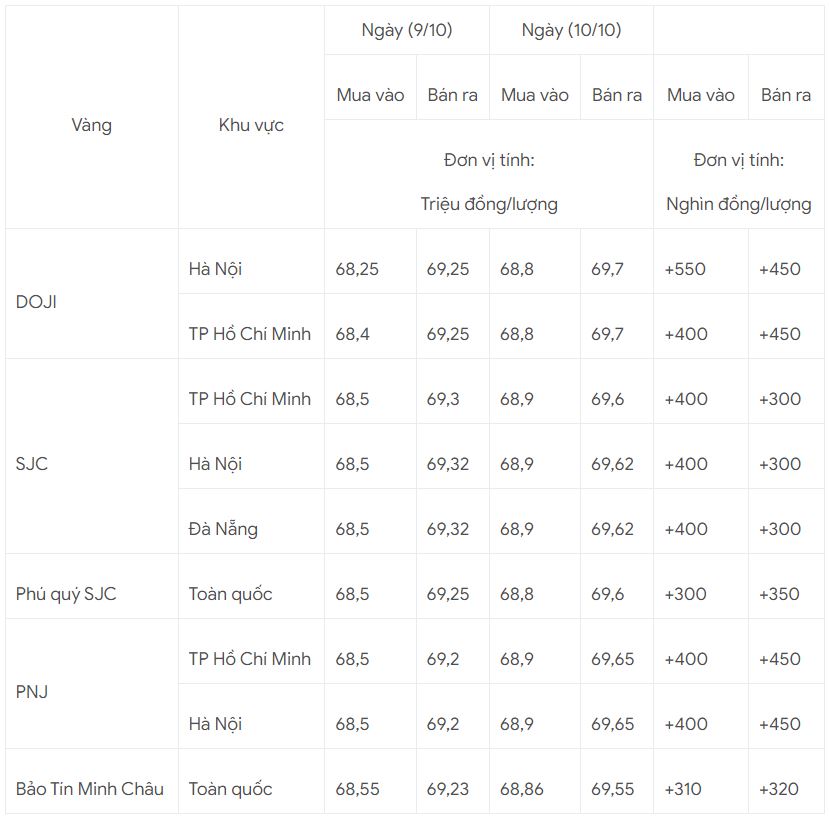Click the +350 Phú quý change value
829x819 pixels.
pos(779,594)
